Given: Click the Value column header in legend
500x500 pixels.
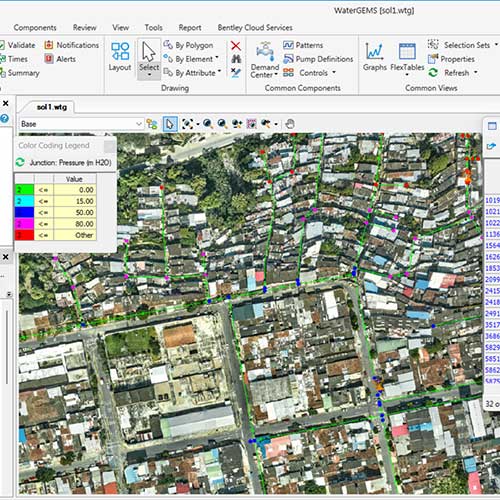Looking at the screenshot, I should [x=75, y=179].
